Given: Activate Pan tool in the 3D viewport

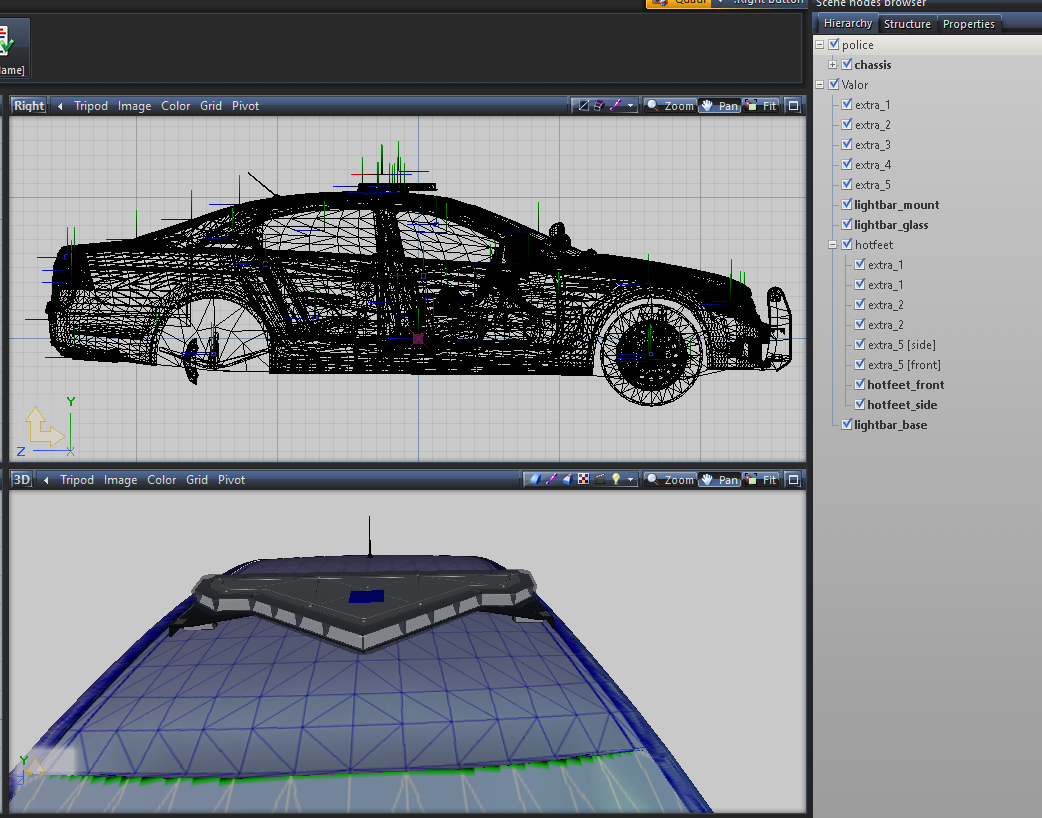Looking at the screenshot, I should 720,480.
